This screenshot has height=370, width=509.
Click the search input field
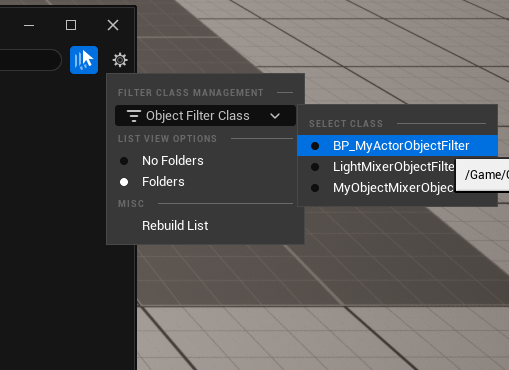(30, 60)
